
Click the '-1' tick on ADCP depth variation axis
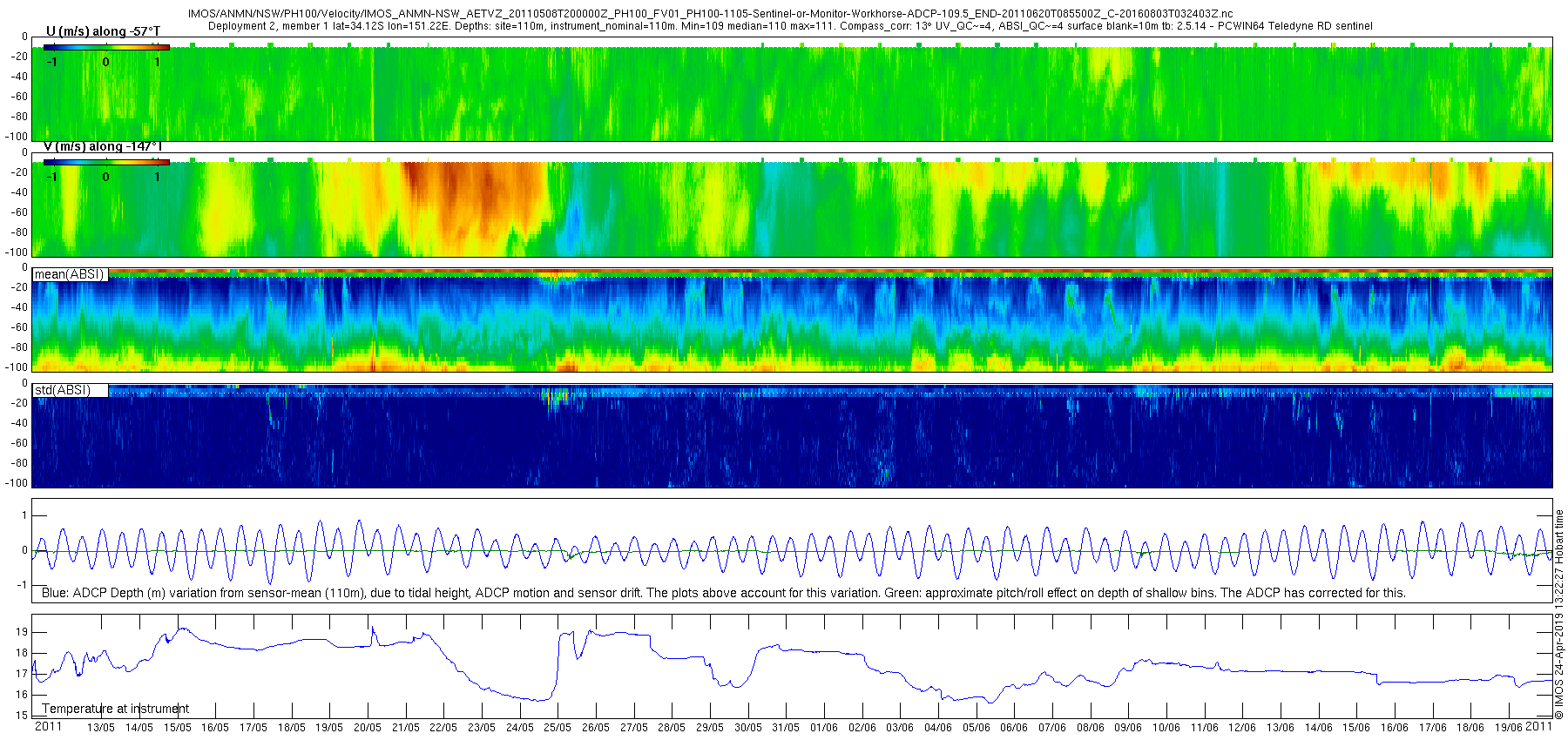pyautogui.click(x=23, y=585)
